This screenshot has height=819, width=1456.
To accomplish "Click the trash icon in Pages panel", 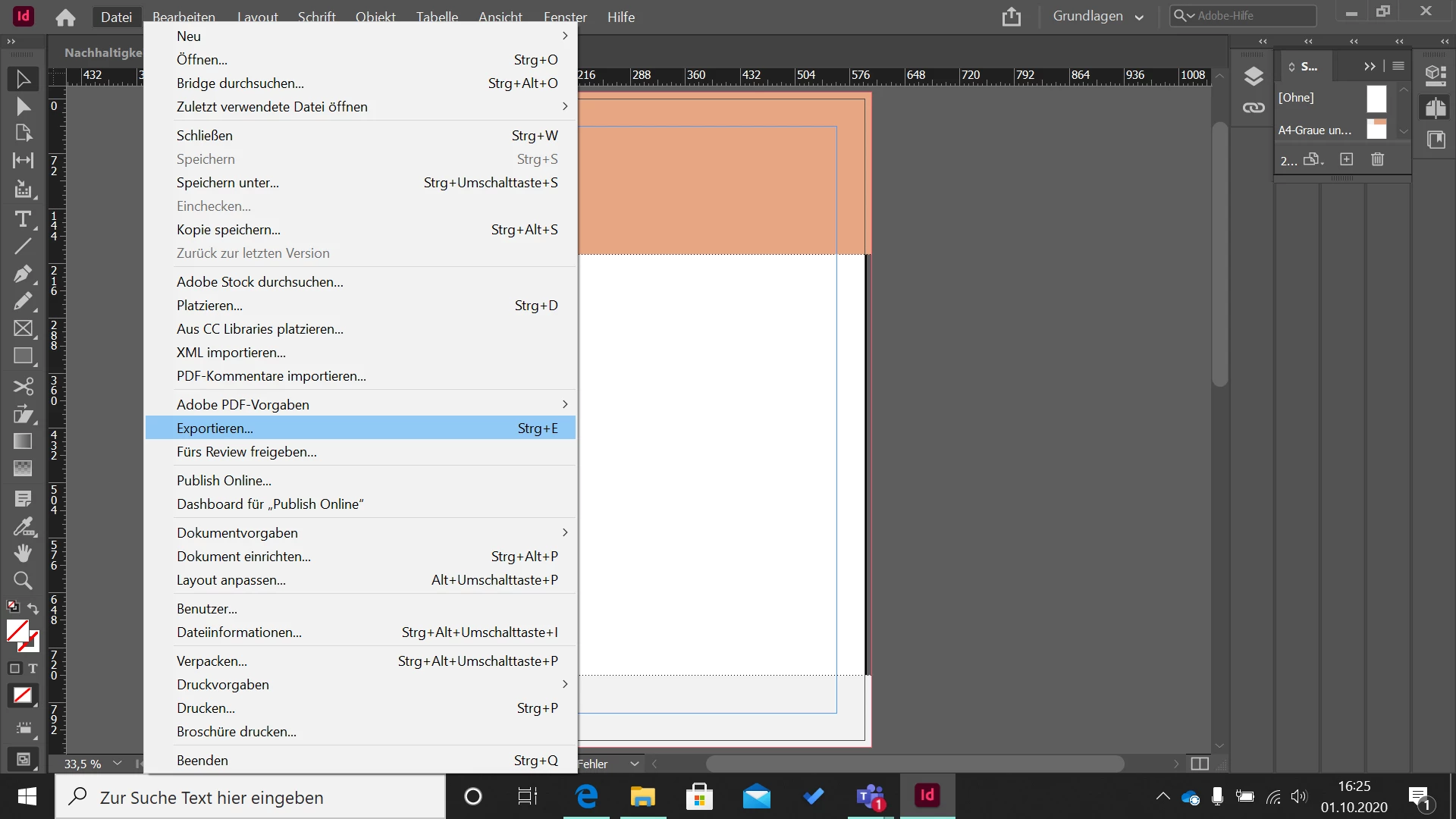I will click(1377, 159).
